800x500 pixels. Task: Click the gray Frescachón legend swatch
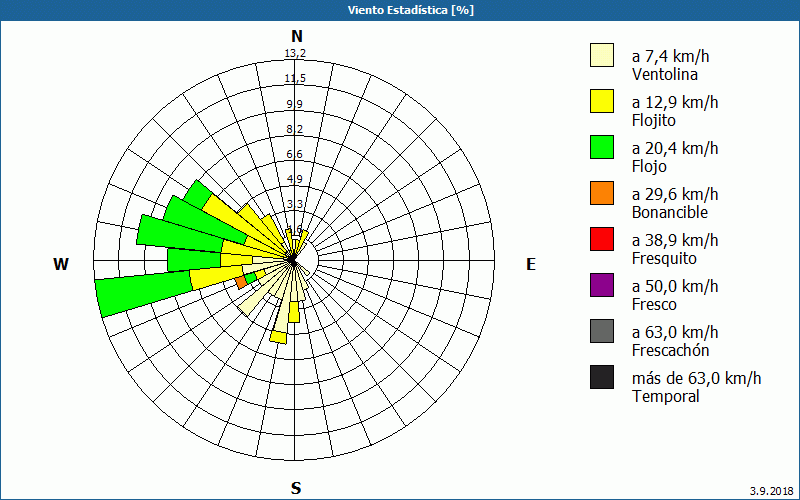602,331
